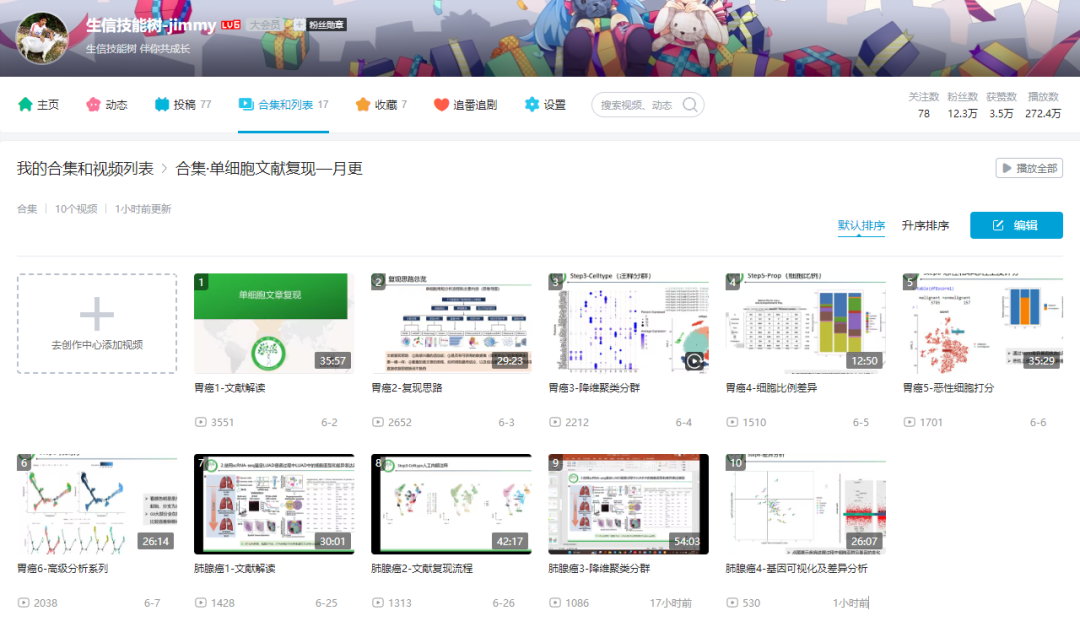This screenshot has width=1080, height=627.
Task: Click the title 胃癌1-文献解读
Action: pos(229,388)
